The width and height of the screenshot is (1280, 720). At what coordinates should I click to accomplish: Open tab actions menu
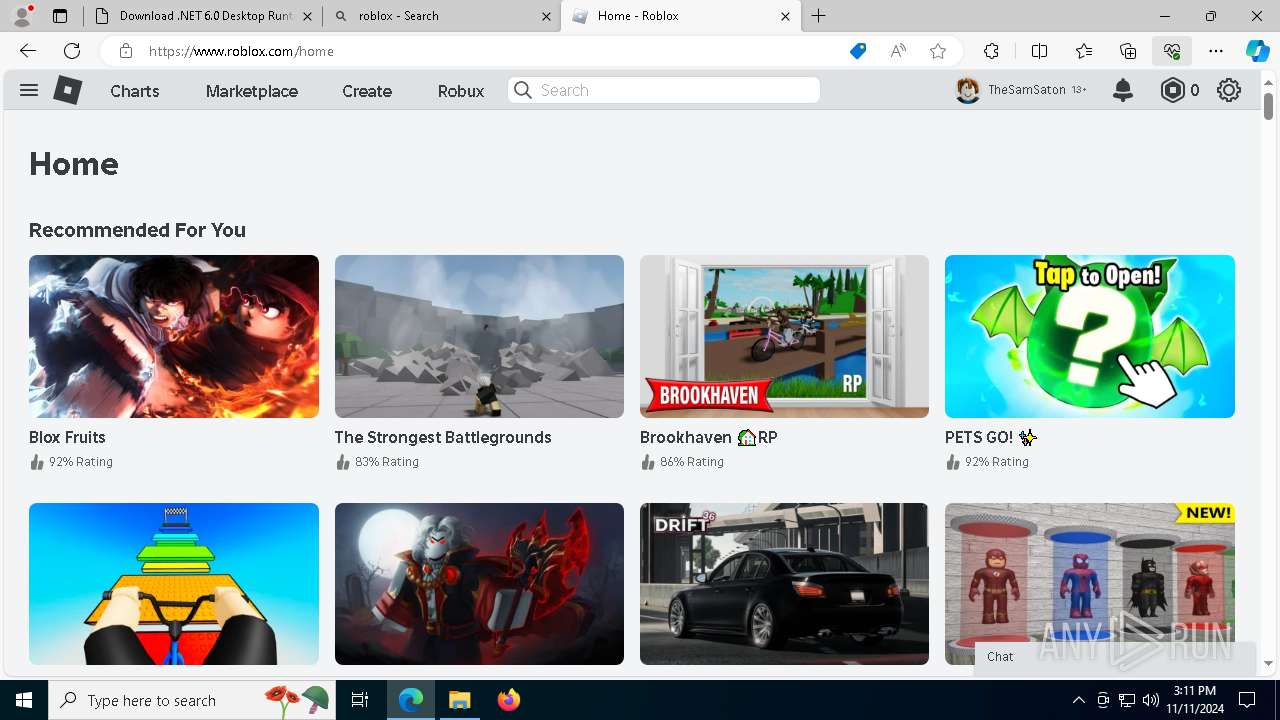[x=60, y=16]
